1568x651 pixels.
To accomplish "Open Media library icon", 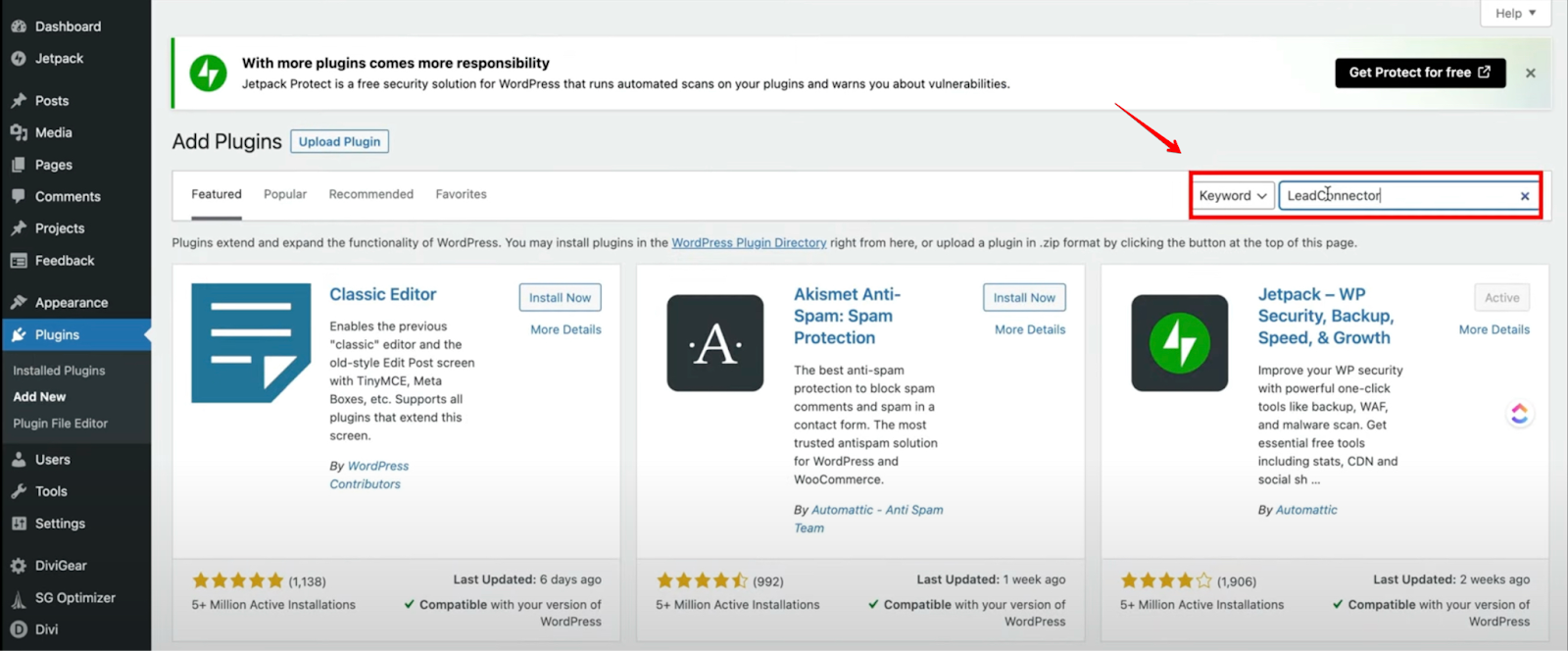I will [19, 132].
